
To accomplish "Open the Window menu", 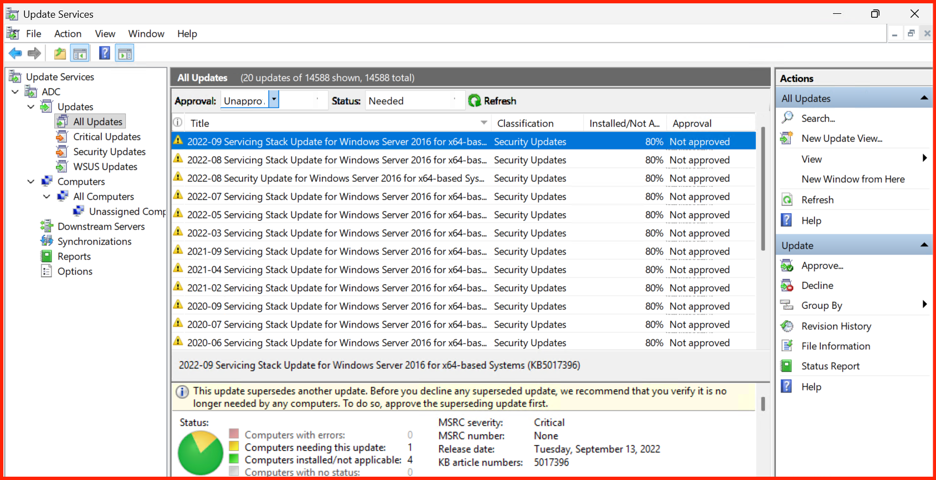I will pos(146,33).
